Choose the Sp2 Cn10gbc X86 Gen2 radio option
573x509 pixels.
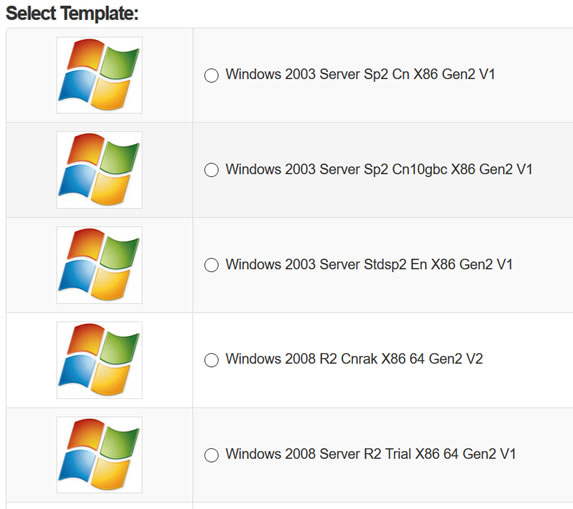click(x=211, y=170)
